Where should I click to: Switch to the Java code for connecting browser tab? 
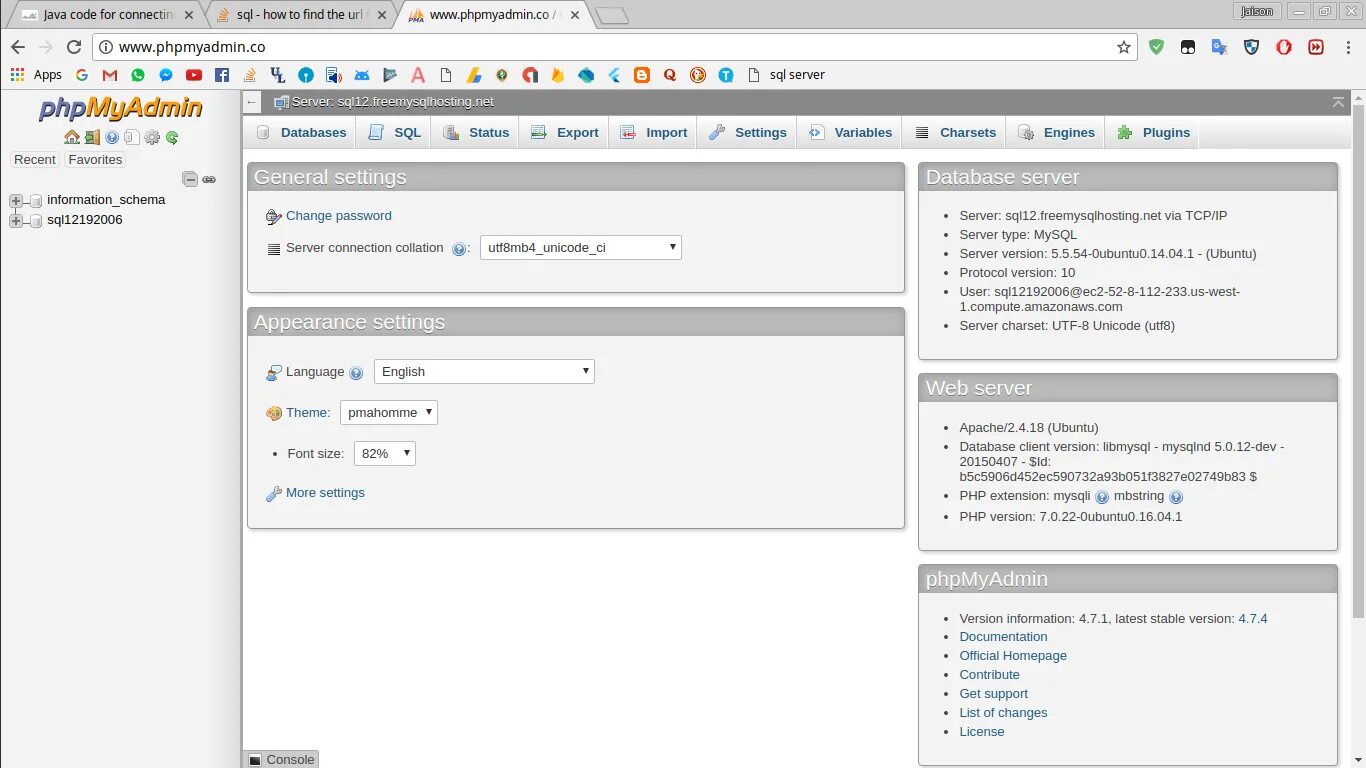[x=104, y=15]
